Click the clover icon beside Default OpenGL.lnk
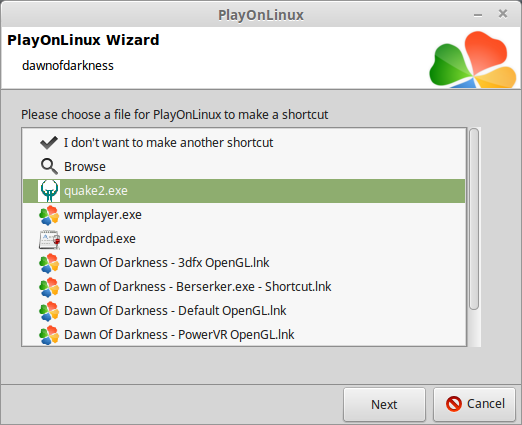Image resolution: width=522 pixels, height=425 pixels. 49,311
